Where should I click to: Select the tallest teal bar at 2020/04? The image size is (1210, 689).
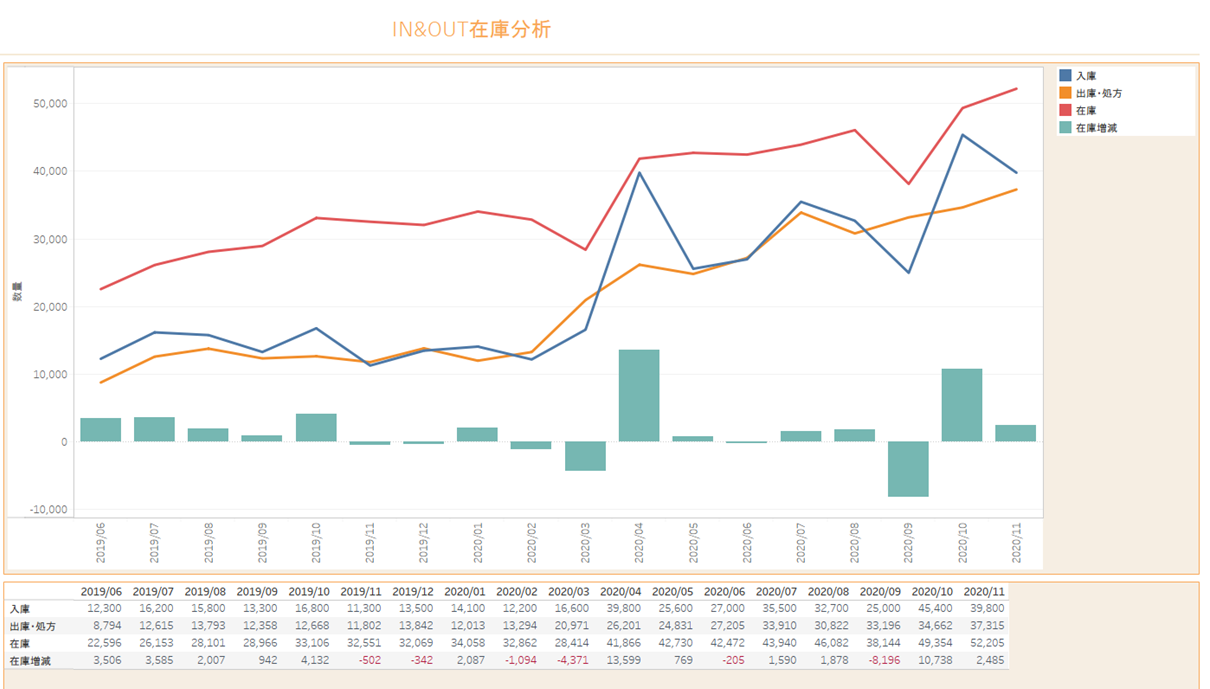coord(639,396)
